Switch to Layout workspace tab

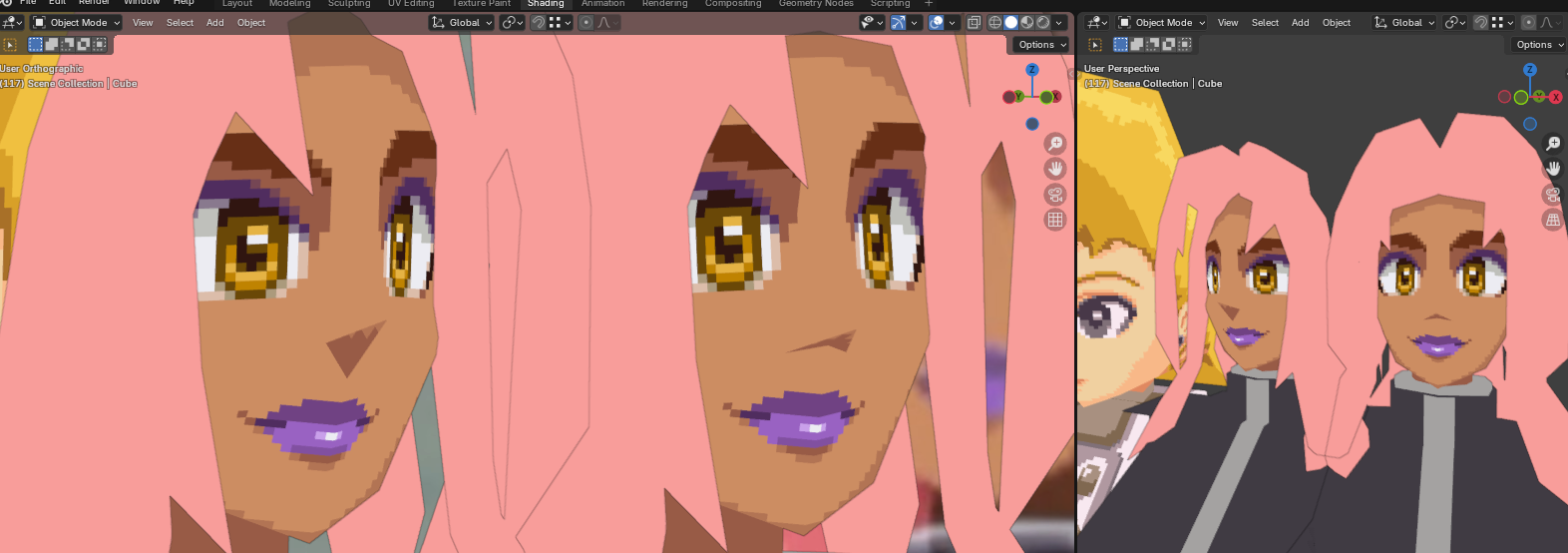click(237, 4)
